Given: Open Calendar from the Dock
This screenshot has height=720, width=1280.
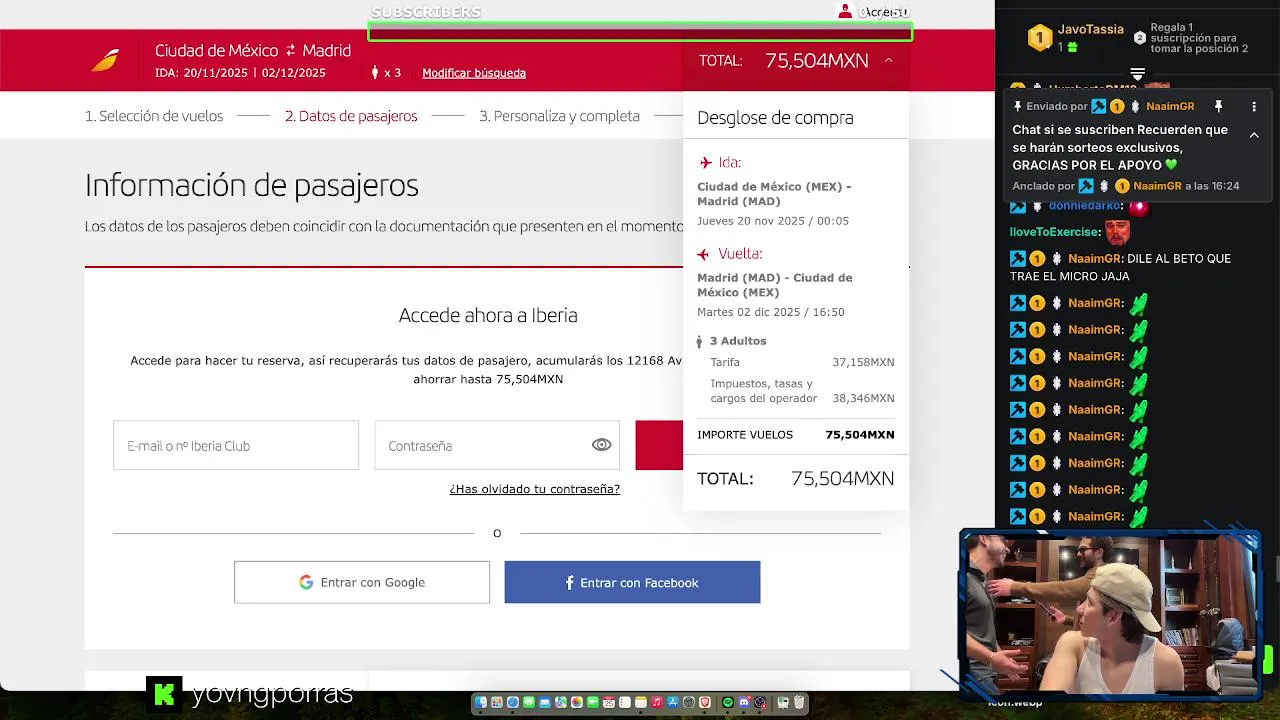Looking at the screenshot, I should pos(609,702).
